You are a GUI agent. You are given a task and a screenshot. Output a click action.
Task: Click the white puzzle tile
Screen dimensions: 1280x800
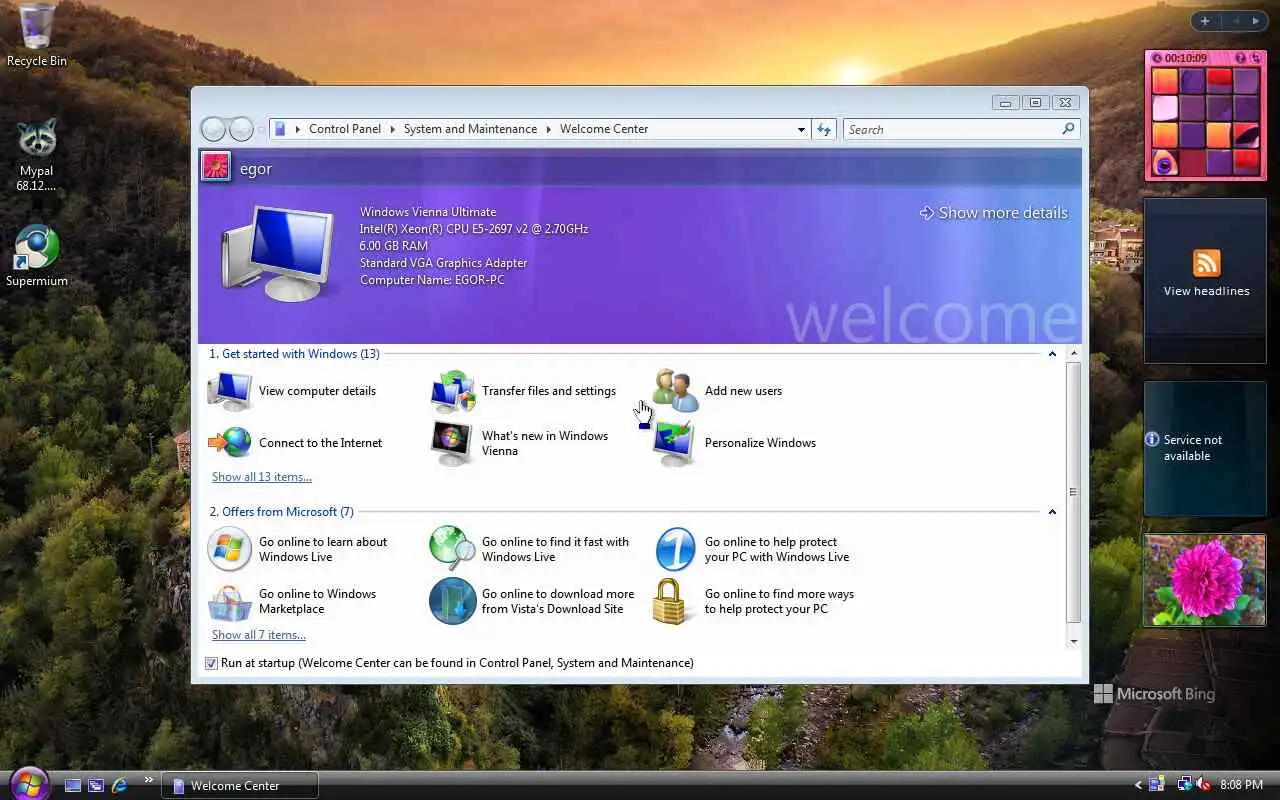[x=1165, y=108]
